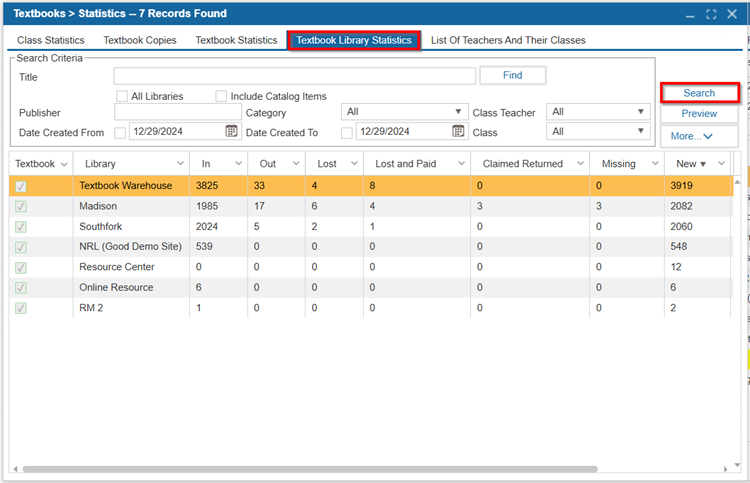Open the Library column filter chevron
Viewport: 750px width, 483px height.
pos(180,164)
